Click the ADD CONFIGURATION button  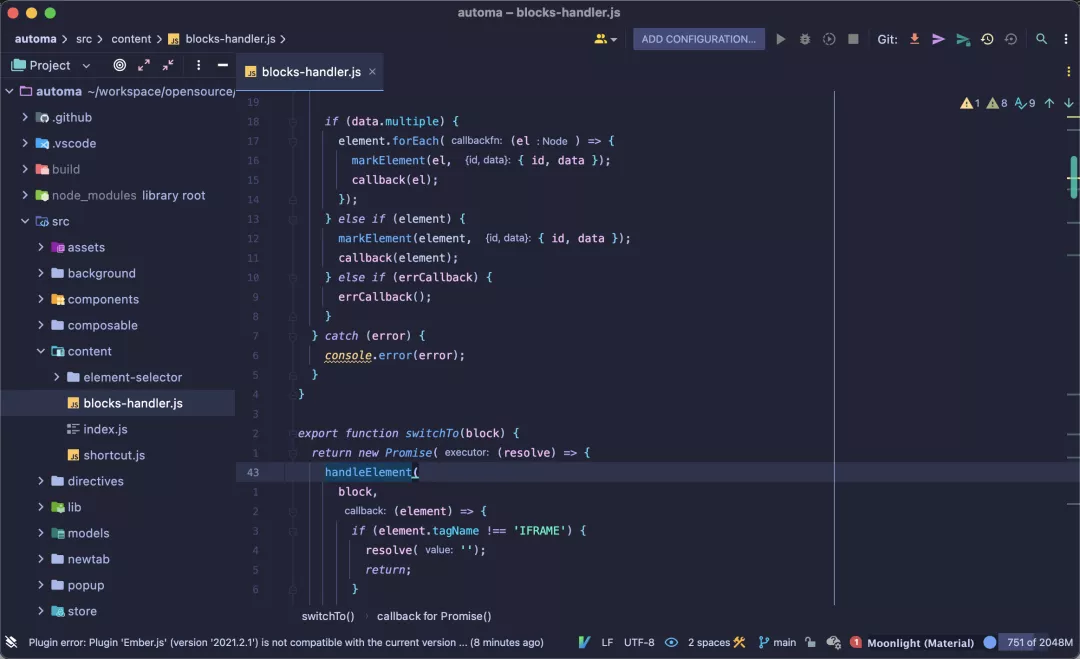pyautogui.click(x=698, y=39)
